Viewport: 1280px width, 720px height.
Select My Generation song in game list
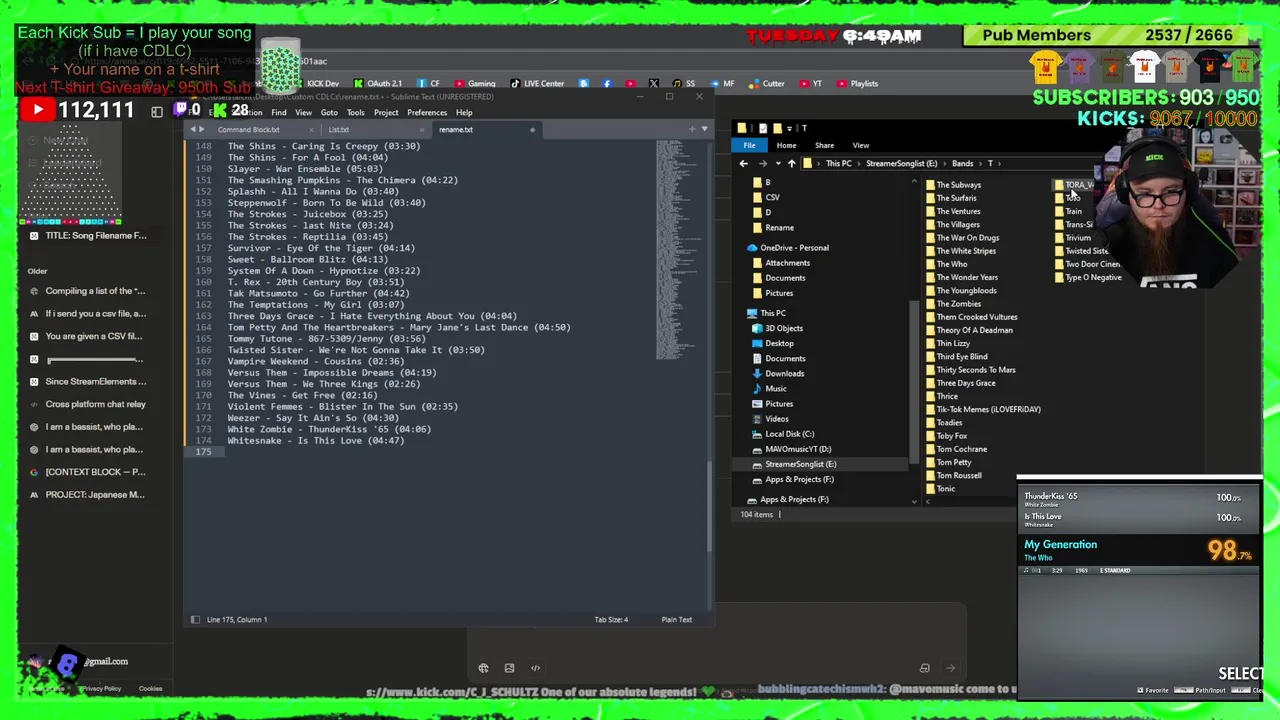1139,550
